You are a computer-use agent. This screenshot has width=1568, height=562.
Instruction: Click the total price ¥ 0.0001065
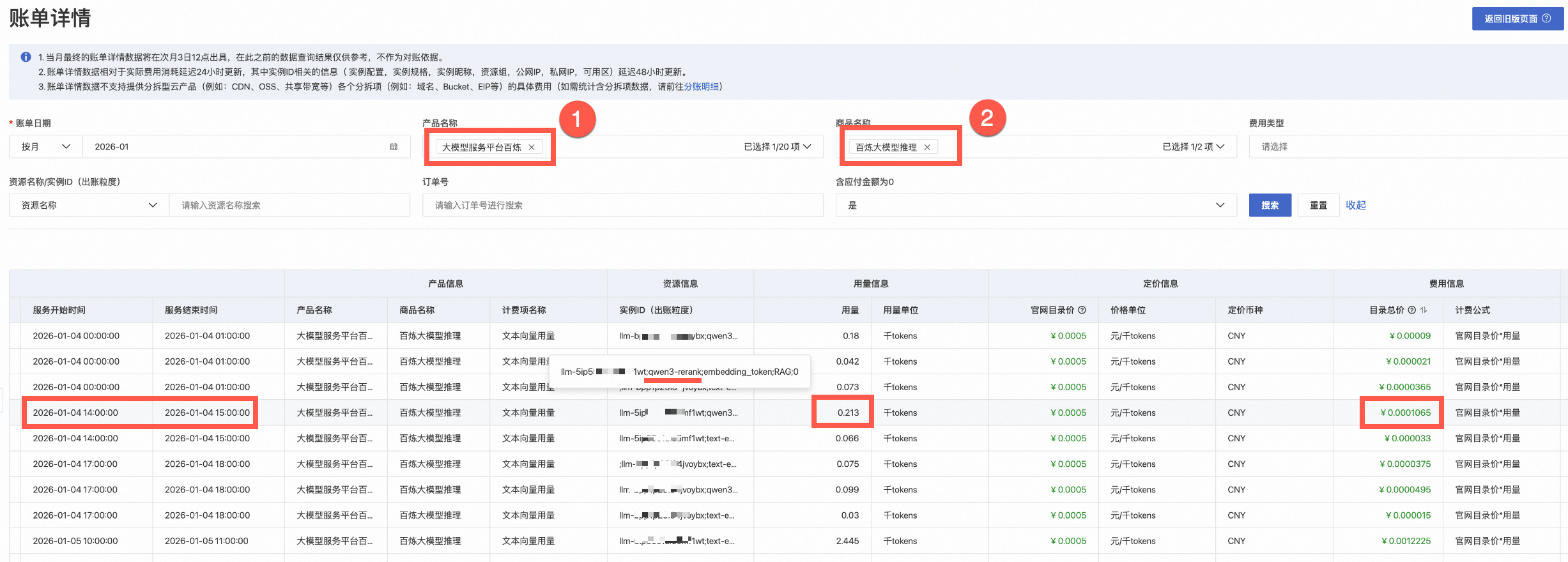1406,413
